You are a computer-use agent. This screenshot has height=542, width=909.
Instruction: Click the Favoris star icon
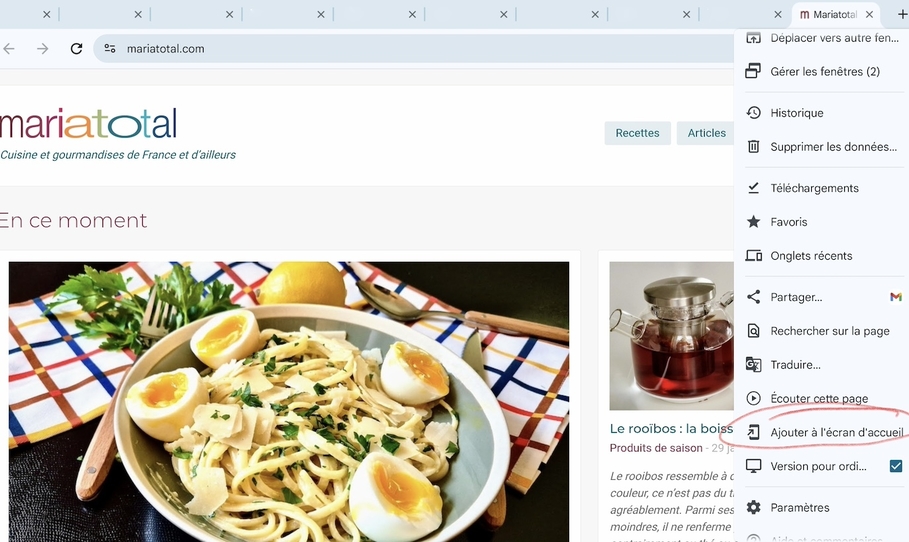coord(753,222)
